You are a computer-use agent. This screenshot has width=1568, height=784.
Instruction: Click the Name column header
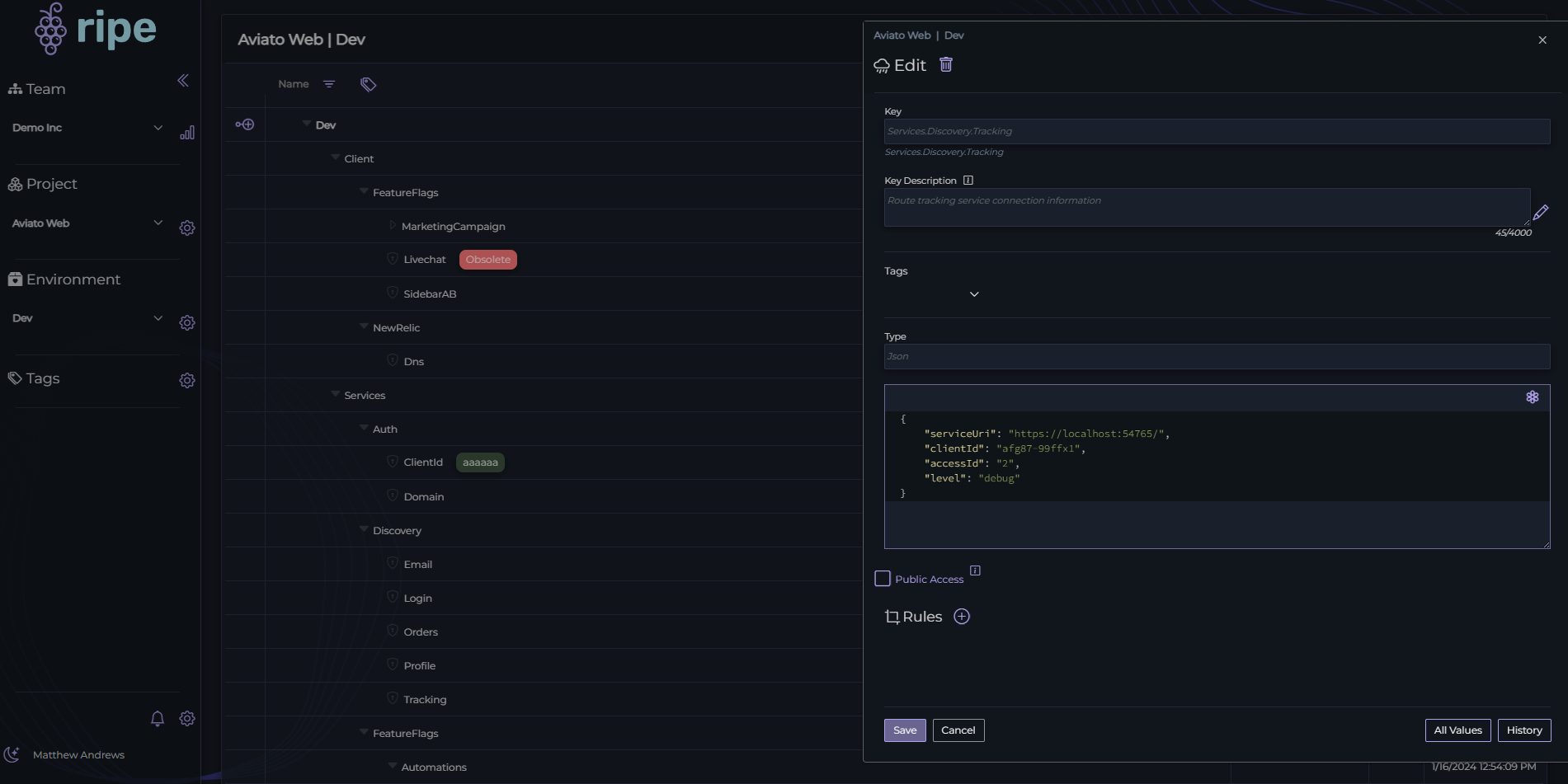click(294, 84)
